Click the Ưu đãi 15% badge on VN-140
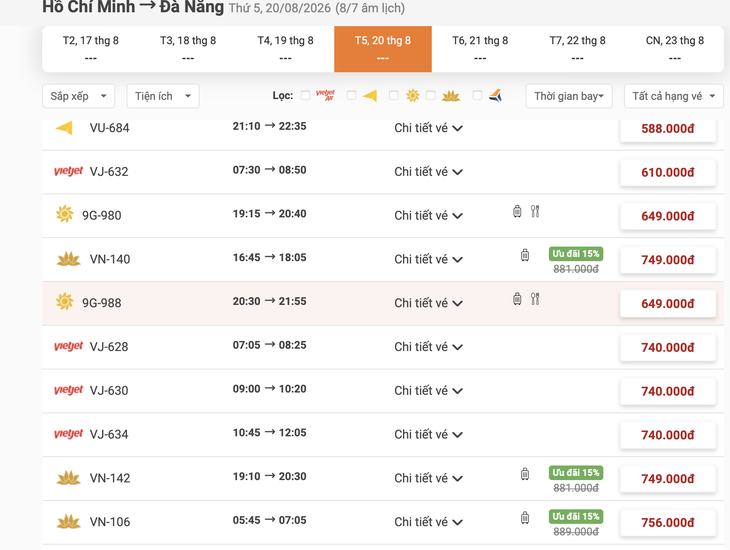This screenshot has width=730, height=550. tap(576, 254)
